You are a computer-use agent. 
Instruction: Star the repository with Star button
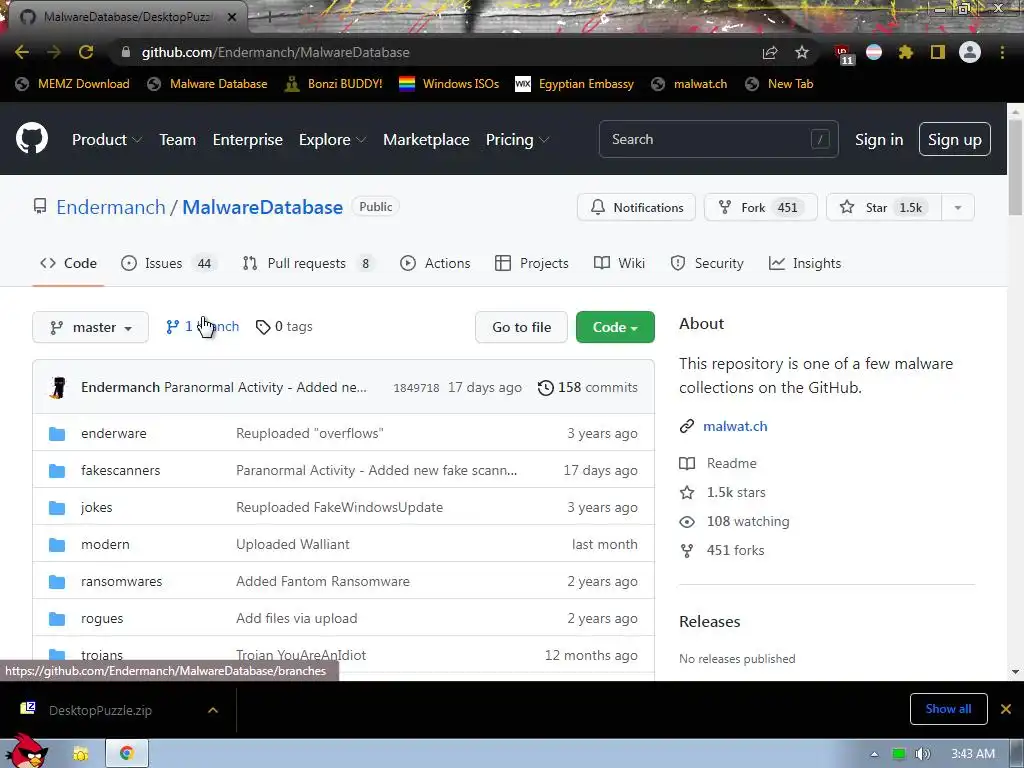[x=884, y=208]
